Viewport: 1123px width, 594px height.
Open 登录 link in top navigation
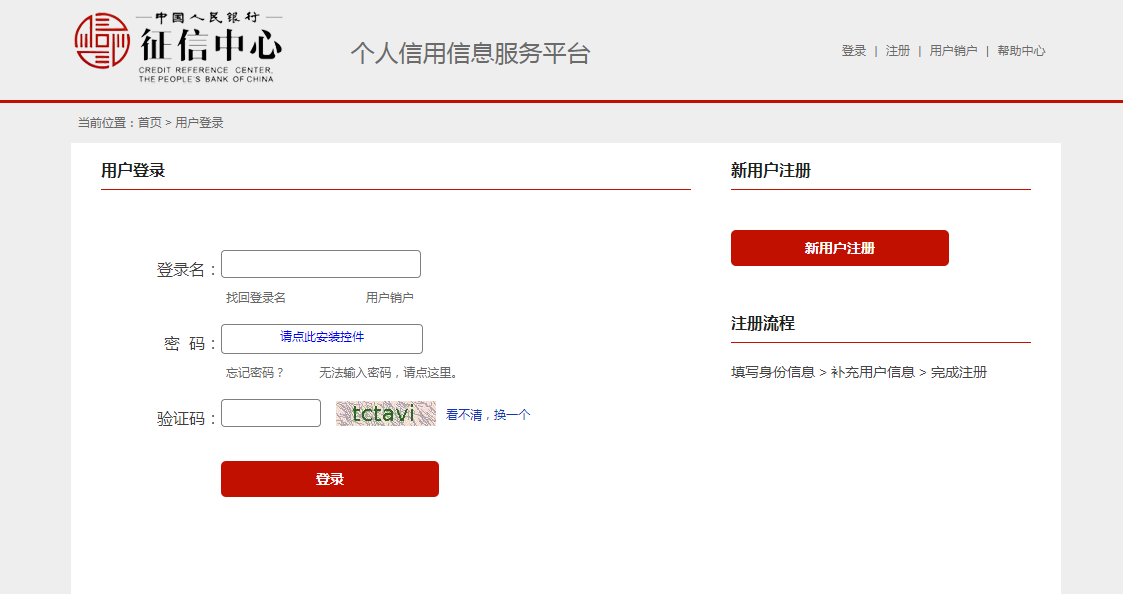coord(854,51)
